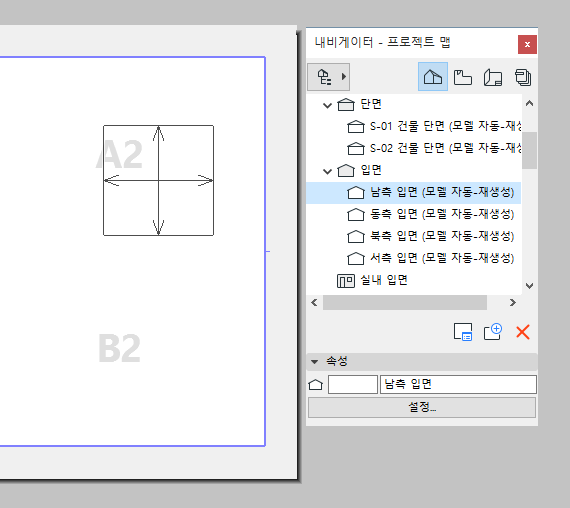
Task: Click the 남측 입면 name field
Action: click(x=458, y=384)
